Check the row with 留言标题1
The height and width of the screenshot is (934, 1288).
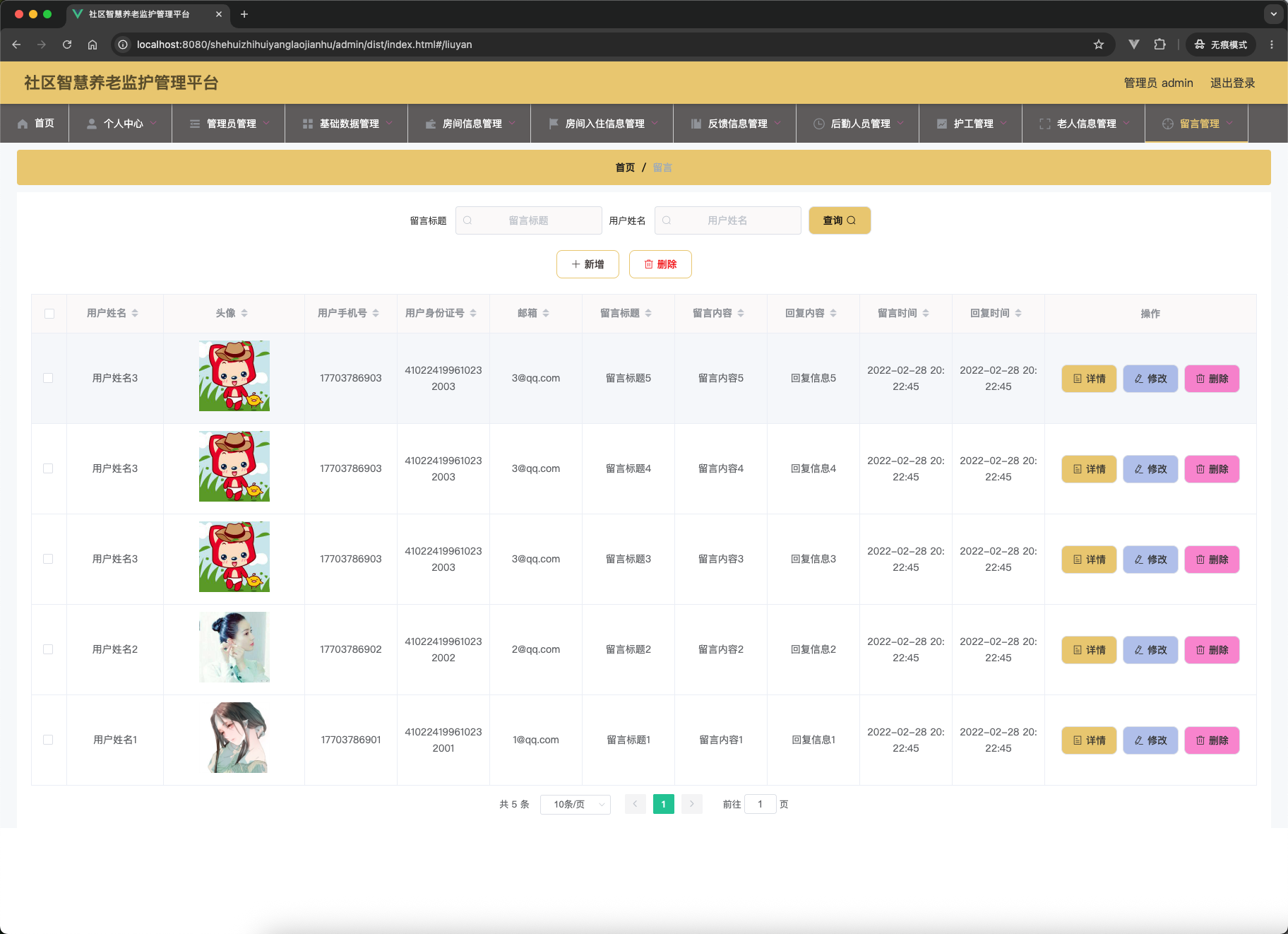[48, 740]
